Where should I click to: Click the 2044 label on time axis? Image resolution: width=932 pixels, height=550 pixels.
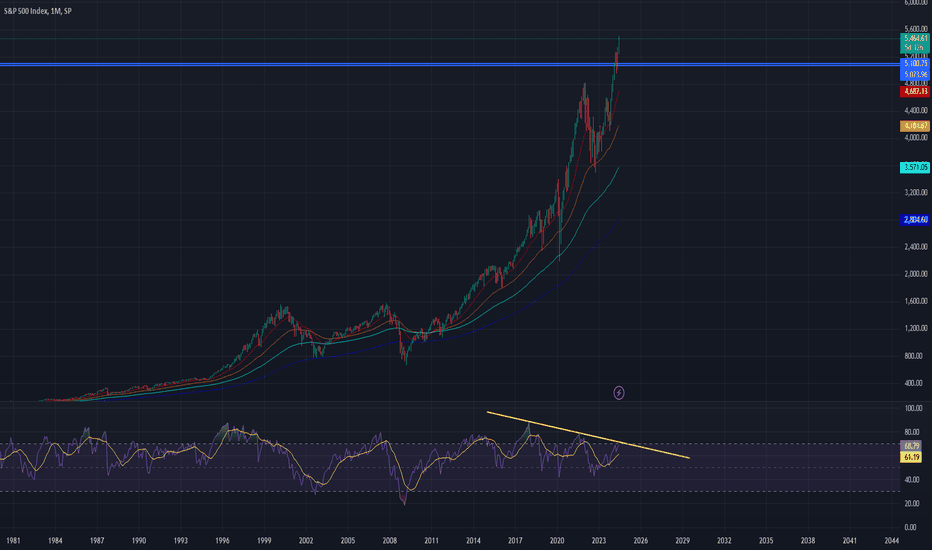[891, 540]
